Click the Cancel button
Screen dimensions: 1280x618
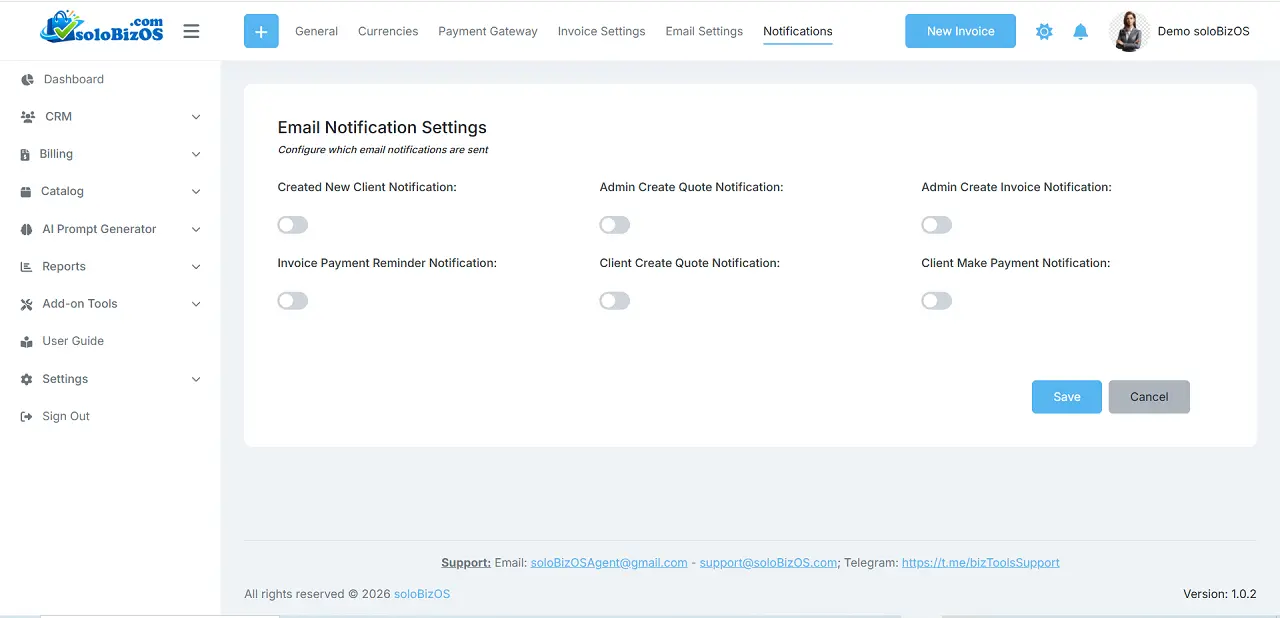pos(1149,397)
